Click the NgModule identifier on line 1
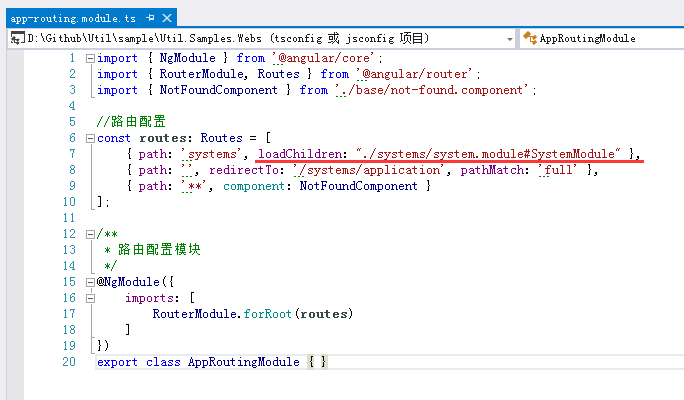Screen dimensions: 684x400 [187, 58]
